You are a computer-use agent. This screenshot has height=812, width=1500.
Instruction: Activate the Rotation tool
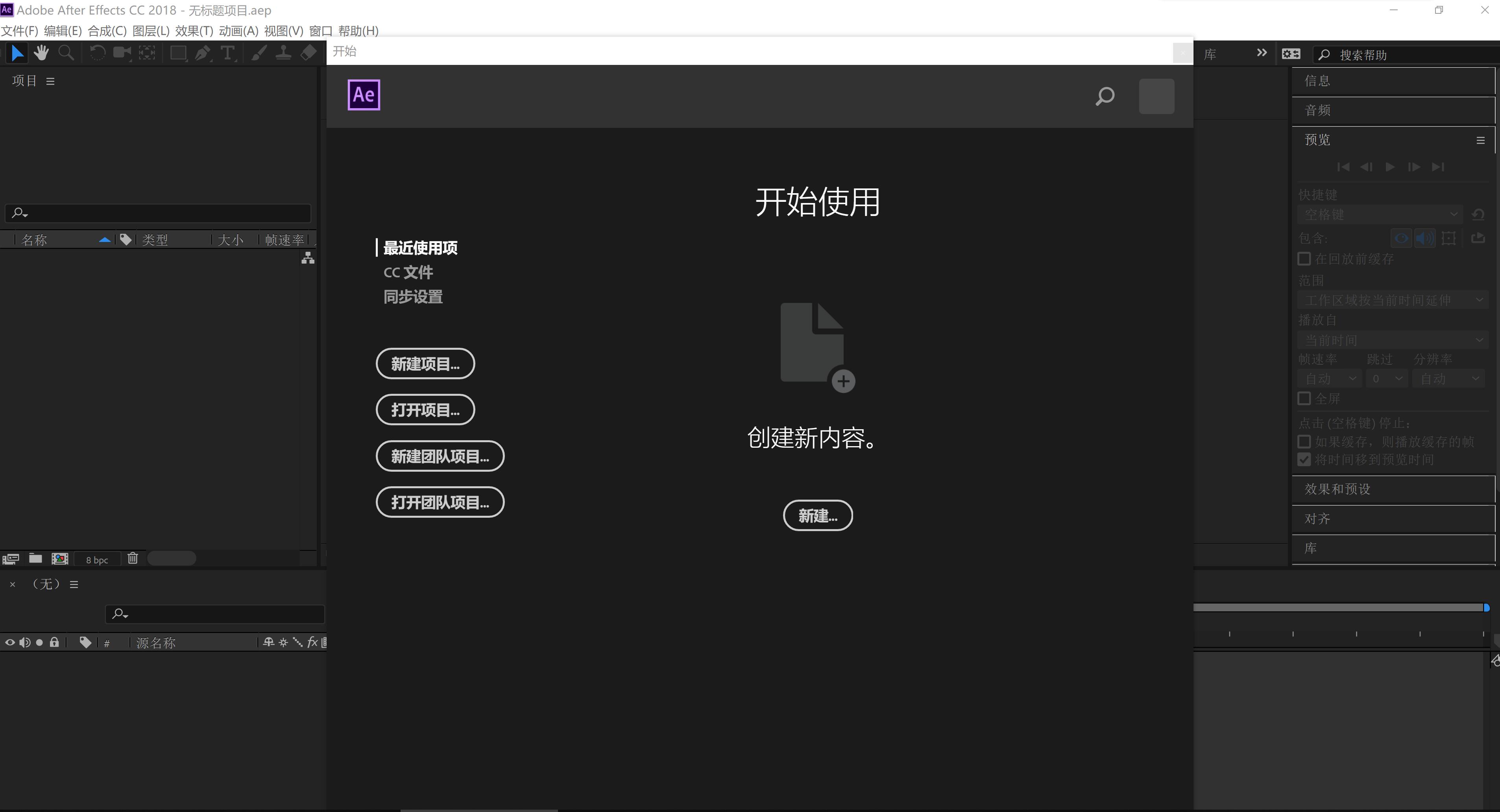click(x=97, y=53)
